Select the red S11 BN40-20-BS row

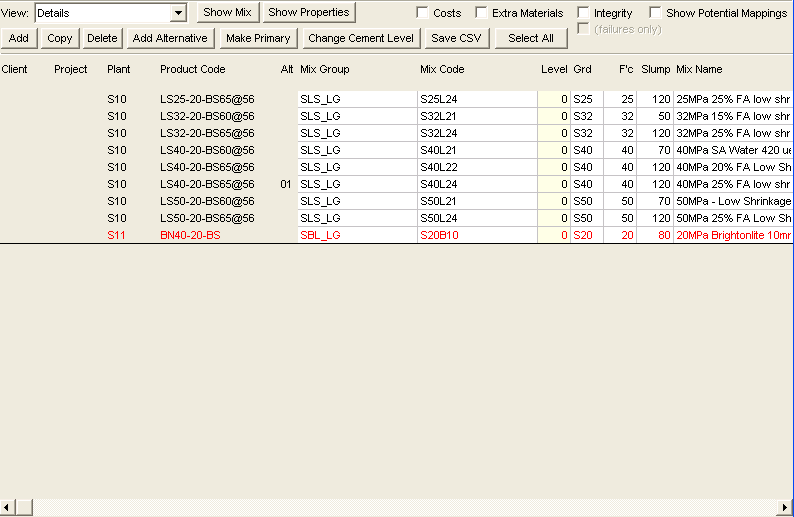tap(190, 235)
